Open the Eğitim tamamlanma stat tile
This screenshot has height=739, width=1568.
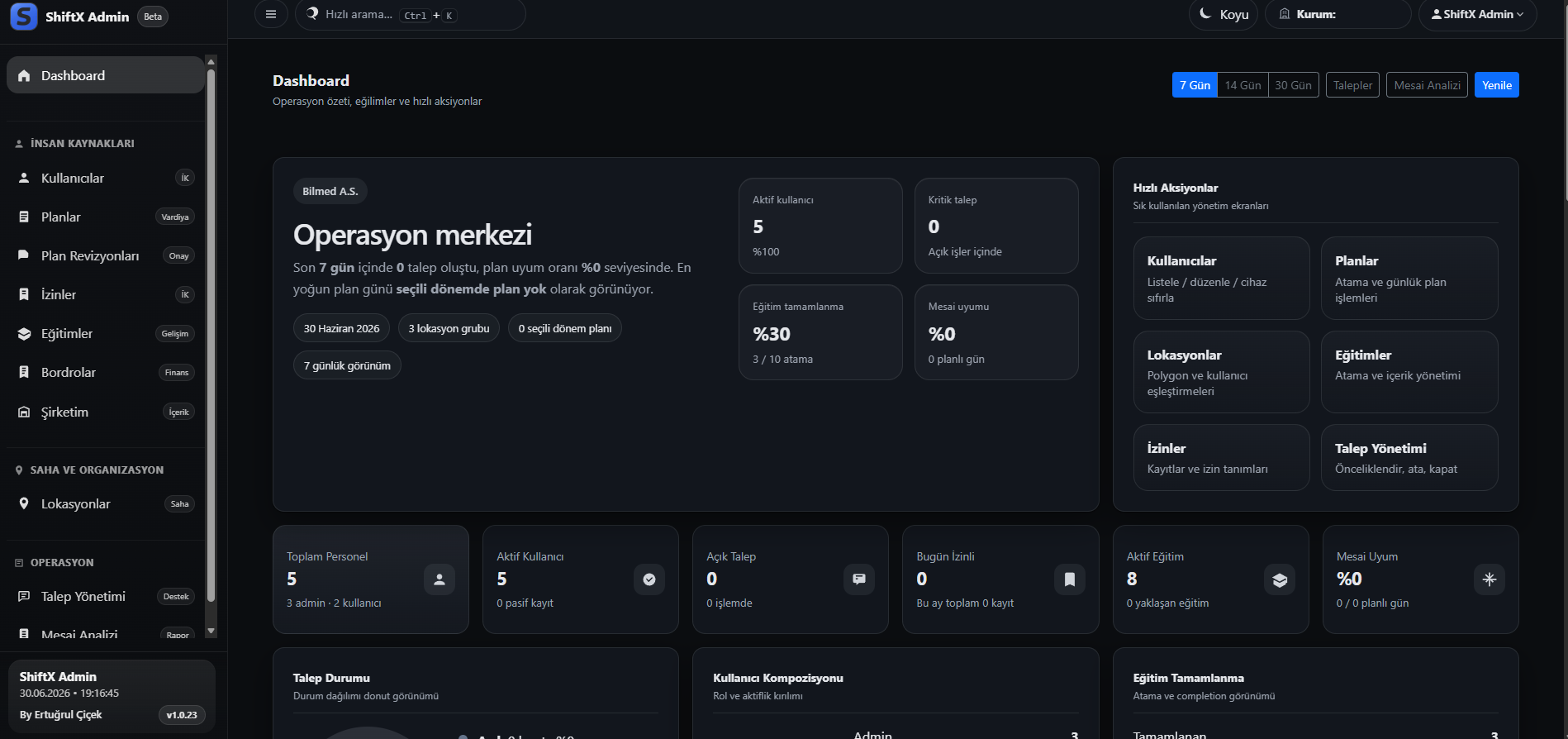pyautogui.click(x=820, y=332)
